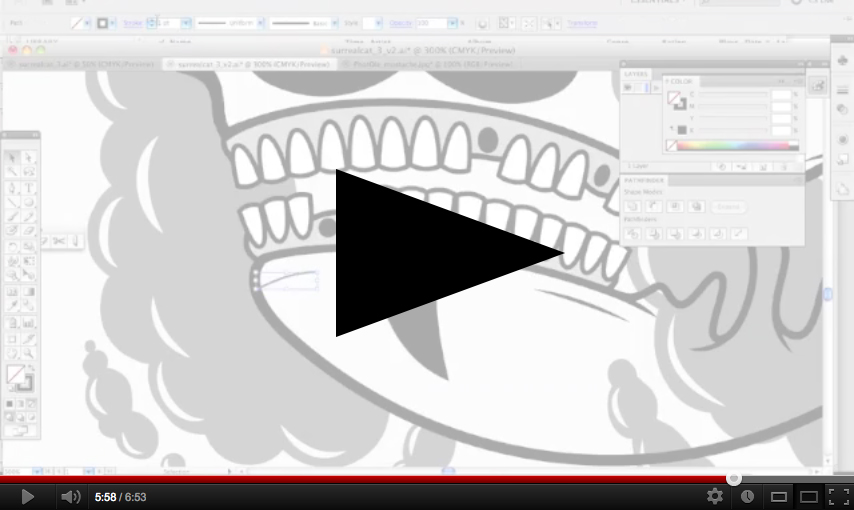Open the Opacity link in control bar
The height and width of the screenshot is (510, 854).
tap(400, 23)
